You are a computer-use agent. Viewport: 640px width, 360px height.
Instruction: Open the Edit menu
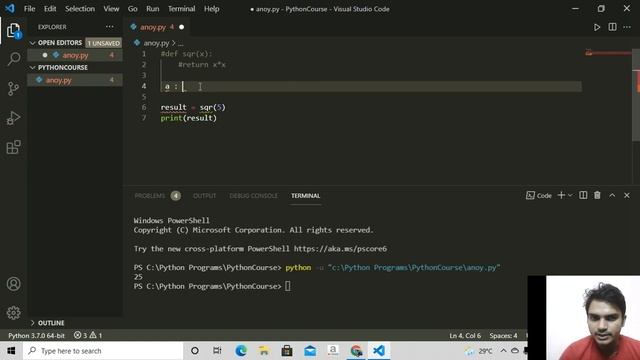tap(50, 9)
